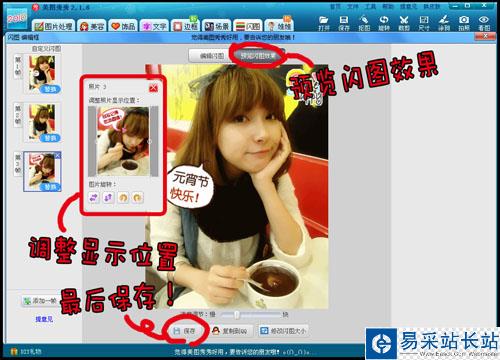The height and width of the screenshot is (360, 500).
Task: Open the 首页 menu in title bar
Action: pyautogui.click(x=335, y=6)
